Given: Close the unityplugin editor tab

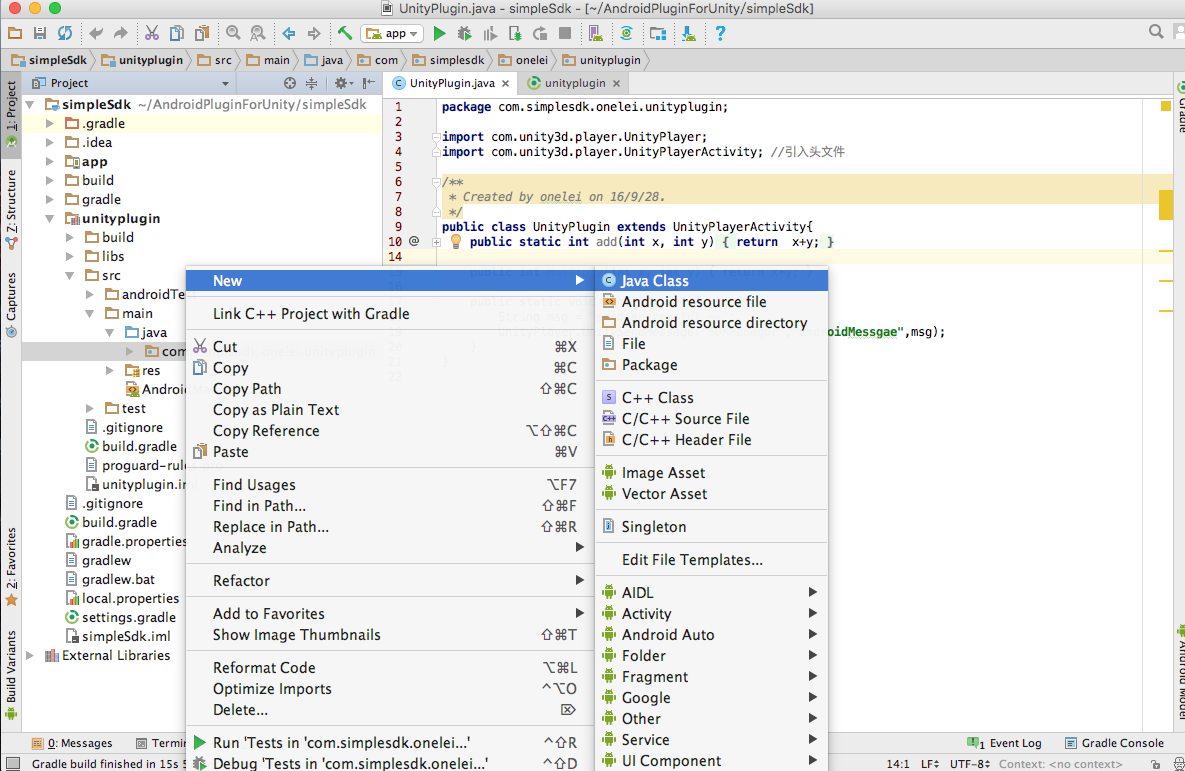Looking at the screenshot, I should point(617,83).
